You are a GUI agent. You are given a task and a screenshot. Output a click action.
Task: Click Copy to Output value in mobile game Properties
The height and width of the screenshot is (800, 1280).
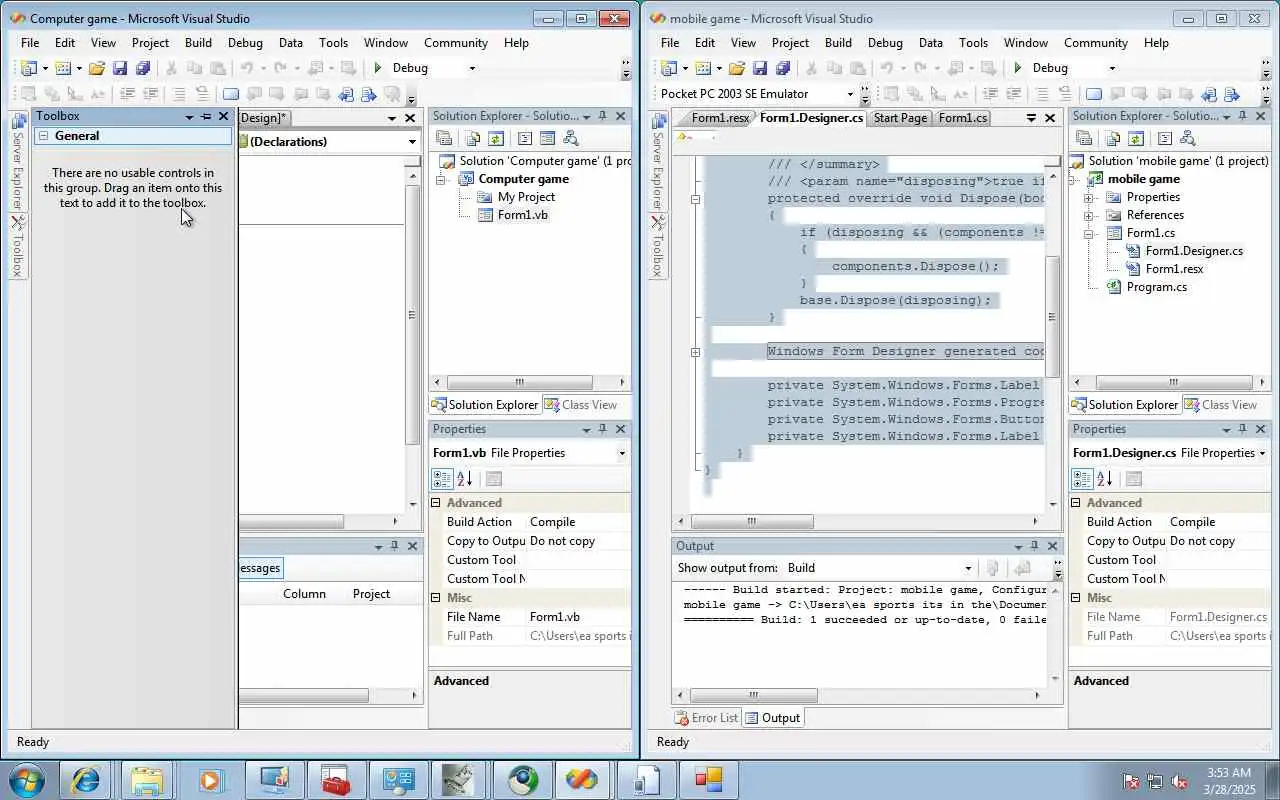[x=1217, y=541]
